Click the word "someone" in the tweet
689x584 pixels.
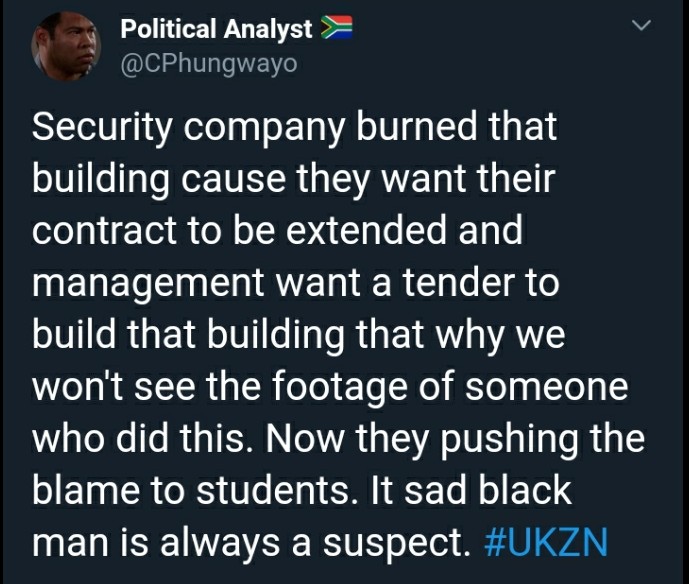pyautogui.click(x=547, y=388)
